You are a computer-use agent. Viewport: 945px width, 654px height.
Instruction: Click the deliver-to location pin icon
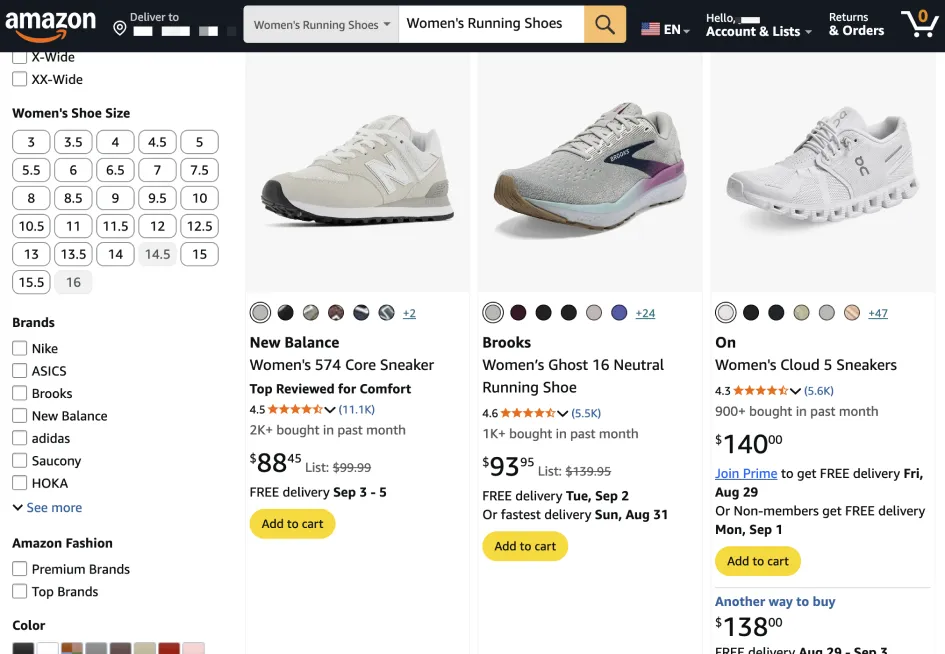point(120,28)
